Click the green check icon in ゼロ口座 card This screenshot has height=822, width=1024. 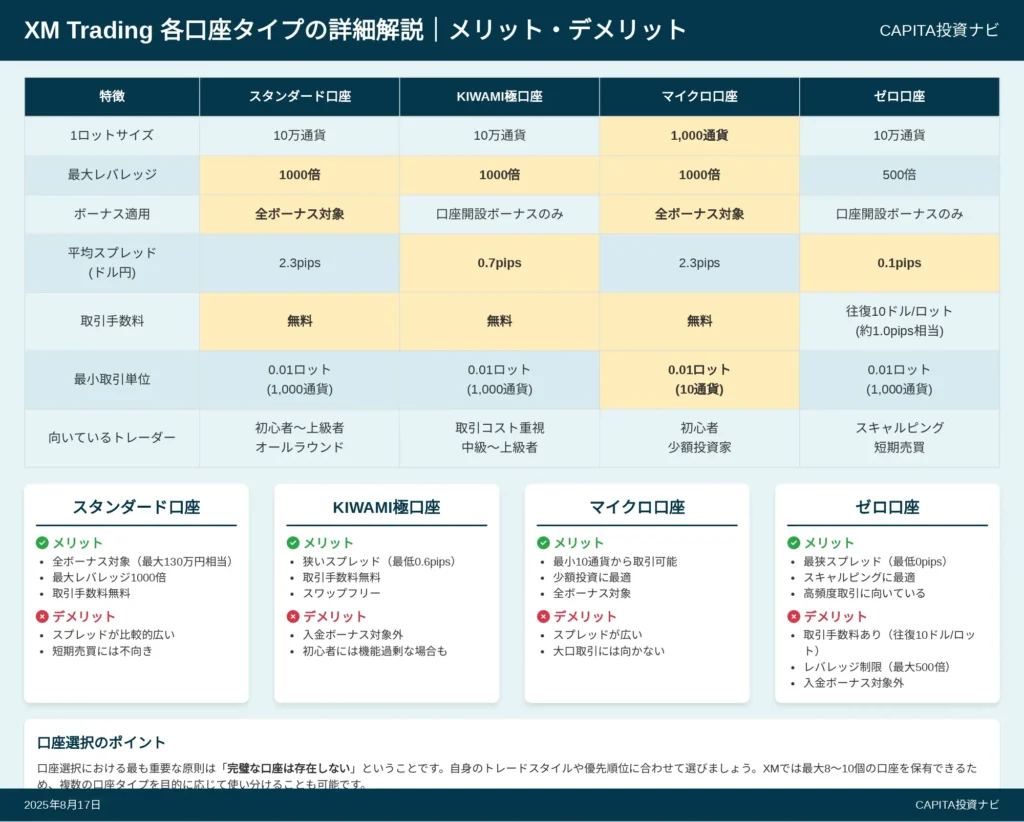tap(793, 543)
